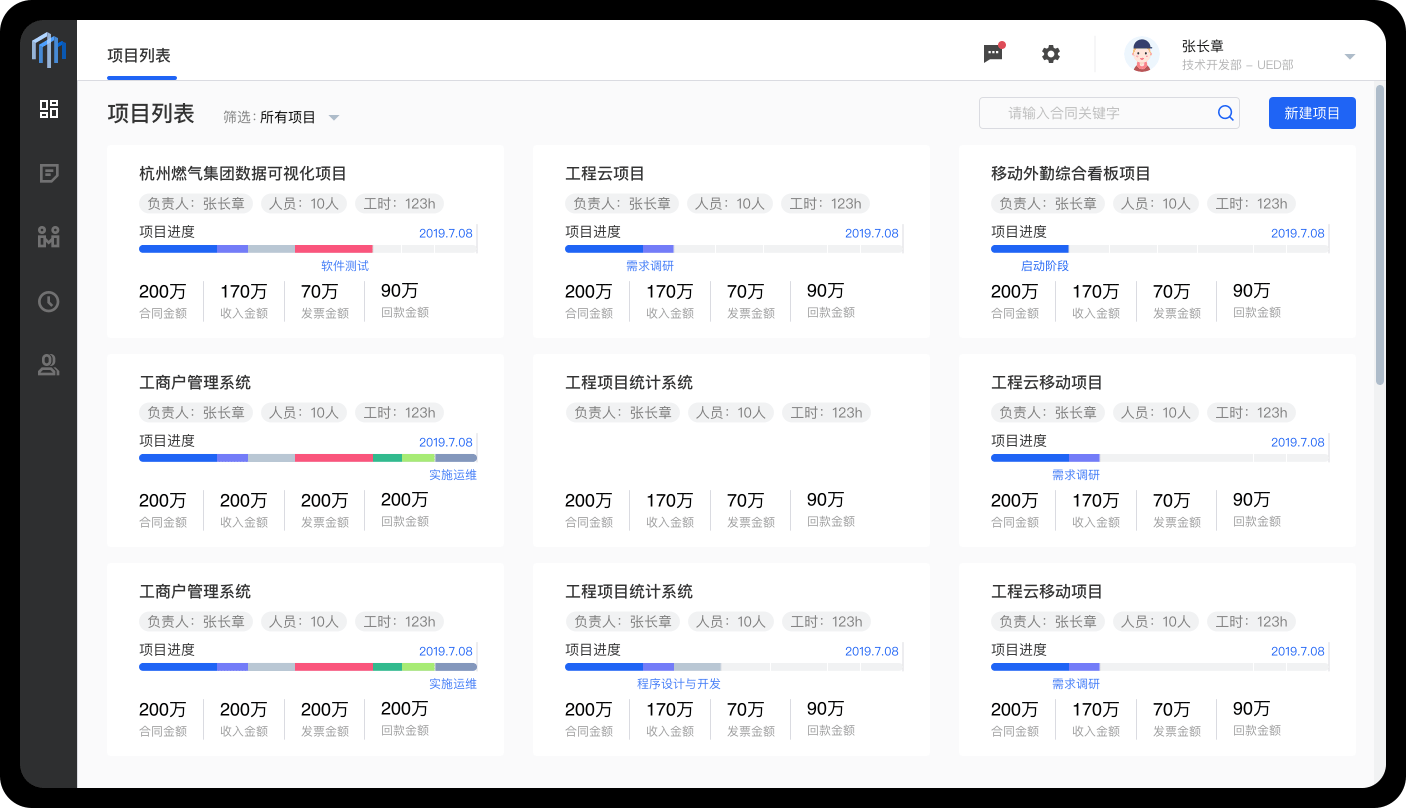Click 200万 合同金额 in 杭州燃气集团数据可视化项目
The height and width of the screenshot is (808, 1406).
[163, 300]
